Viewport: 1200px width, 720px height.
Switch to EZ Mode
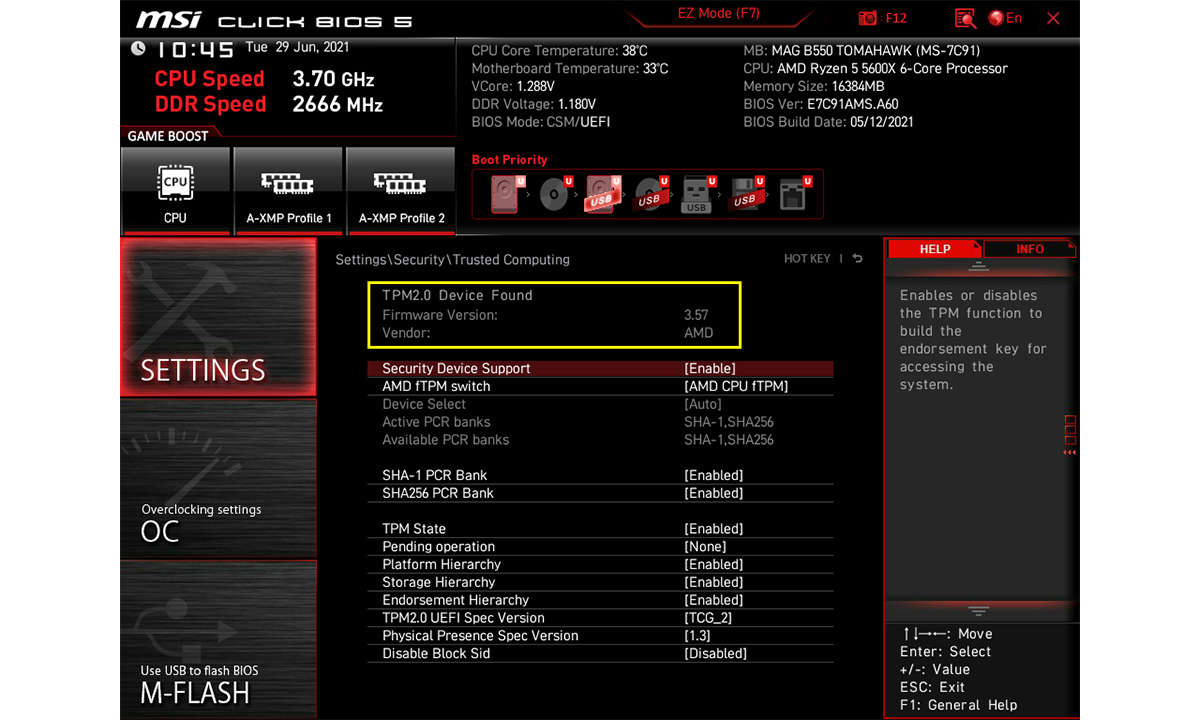[718, 13]
